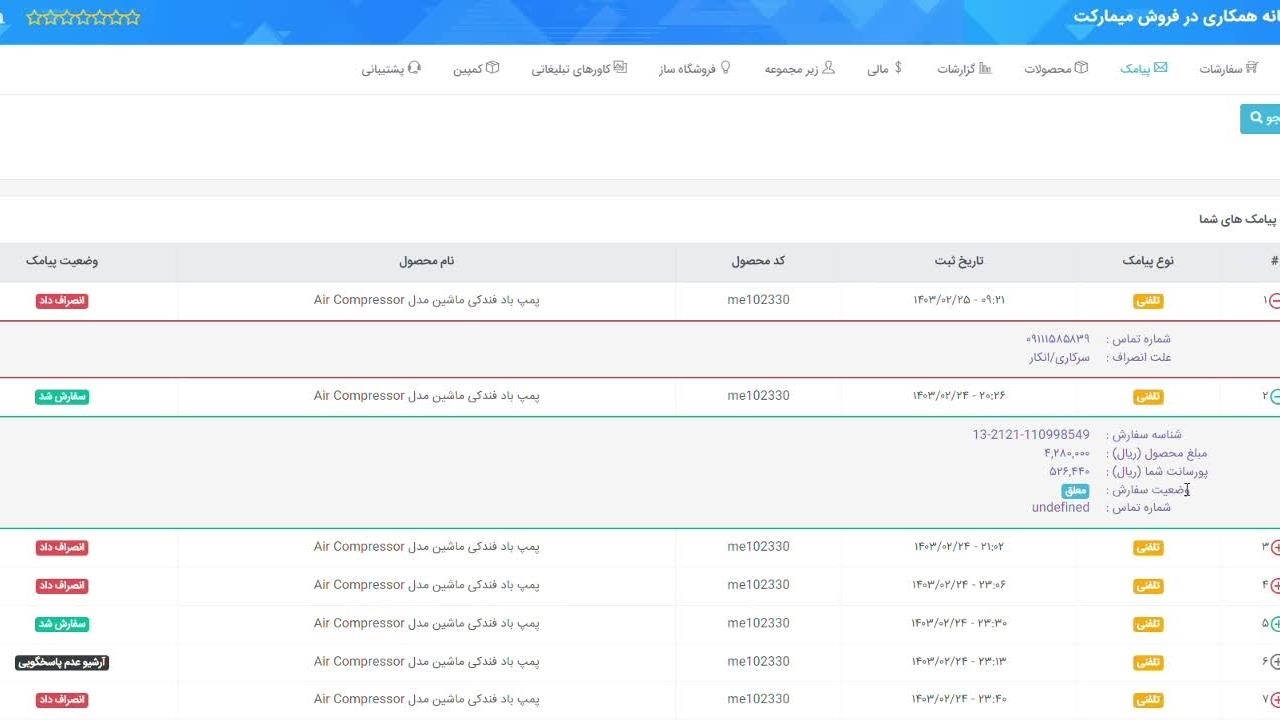This screenshot has width=1280, height=720.
Task: Open order ID 13-2121-110998549
Action: tap(1030, 435)
